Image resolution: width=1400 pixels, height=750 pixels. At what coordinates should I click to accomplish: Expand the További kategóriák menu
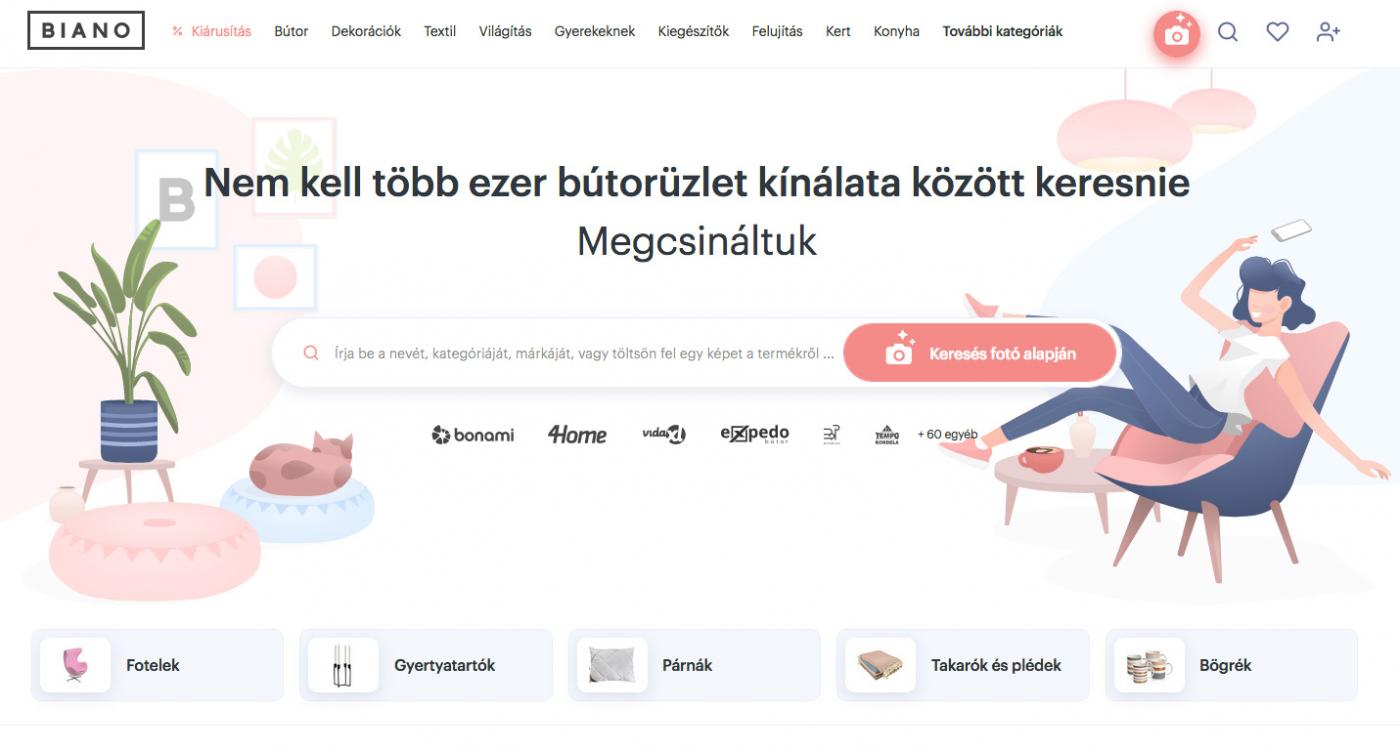click(1002, 31)
